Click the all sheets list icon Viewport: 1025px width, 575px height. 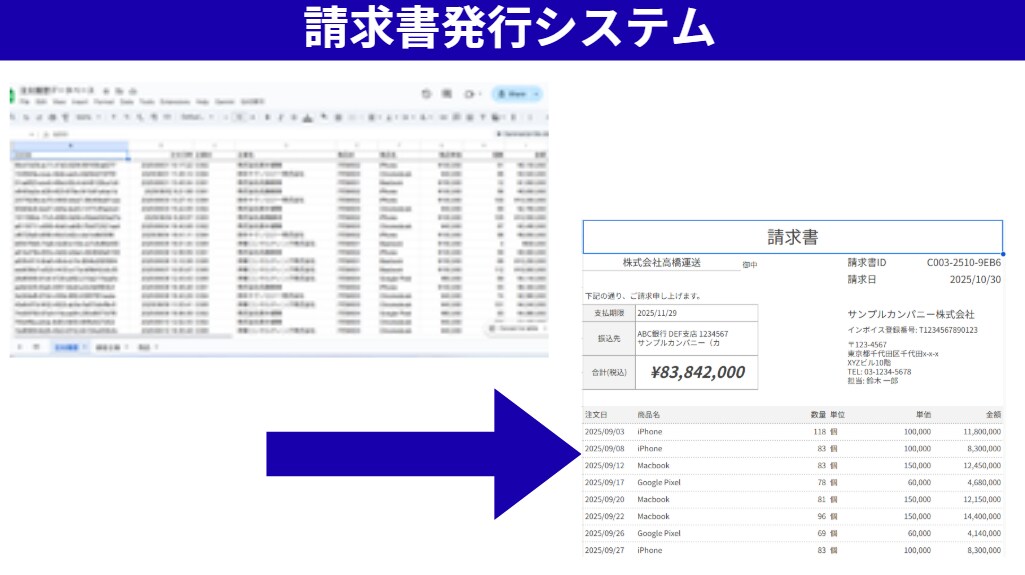(x=37, y=347)
